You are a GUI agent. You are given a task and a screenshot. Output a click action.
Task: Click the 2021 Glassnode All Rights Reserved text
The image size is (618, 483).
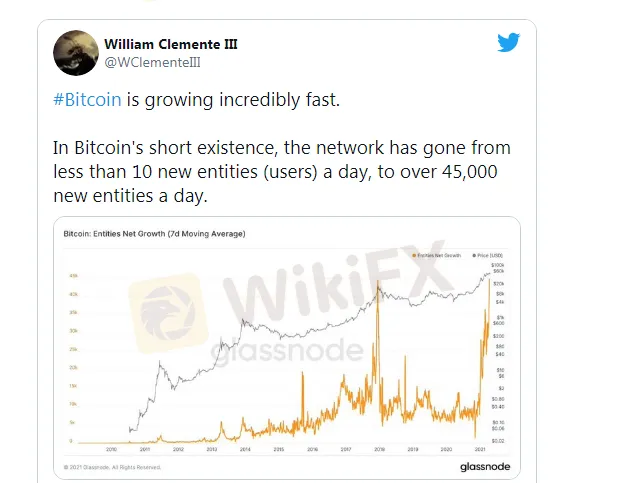click(112, 467)
